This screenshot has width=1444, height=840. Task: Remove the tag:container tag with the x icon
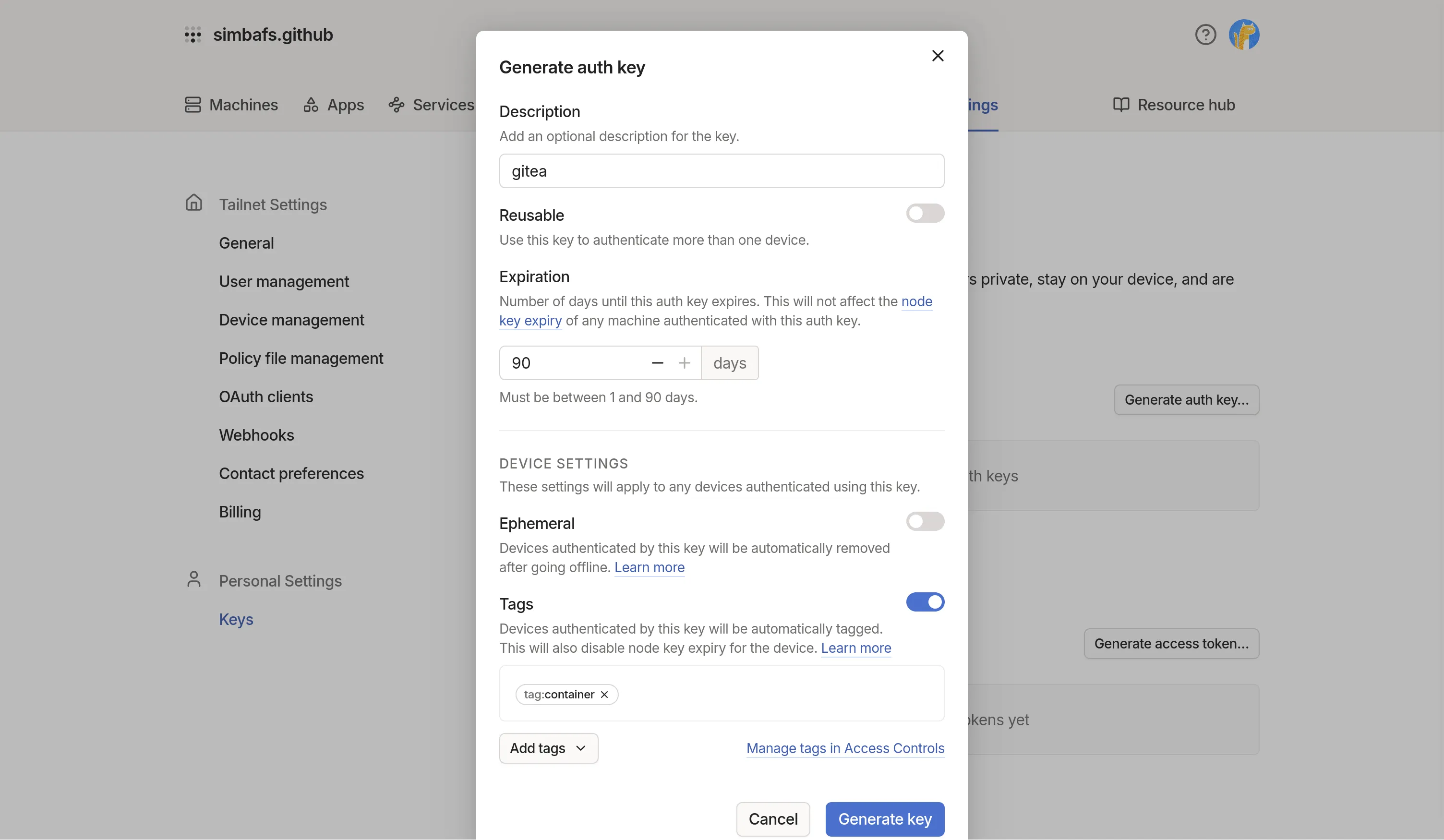tap(604, 695)
